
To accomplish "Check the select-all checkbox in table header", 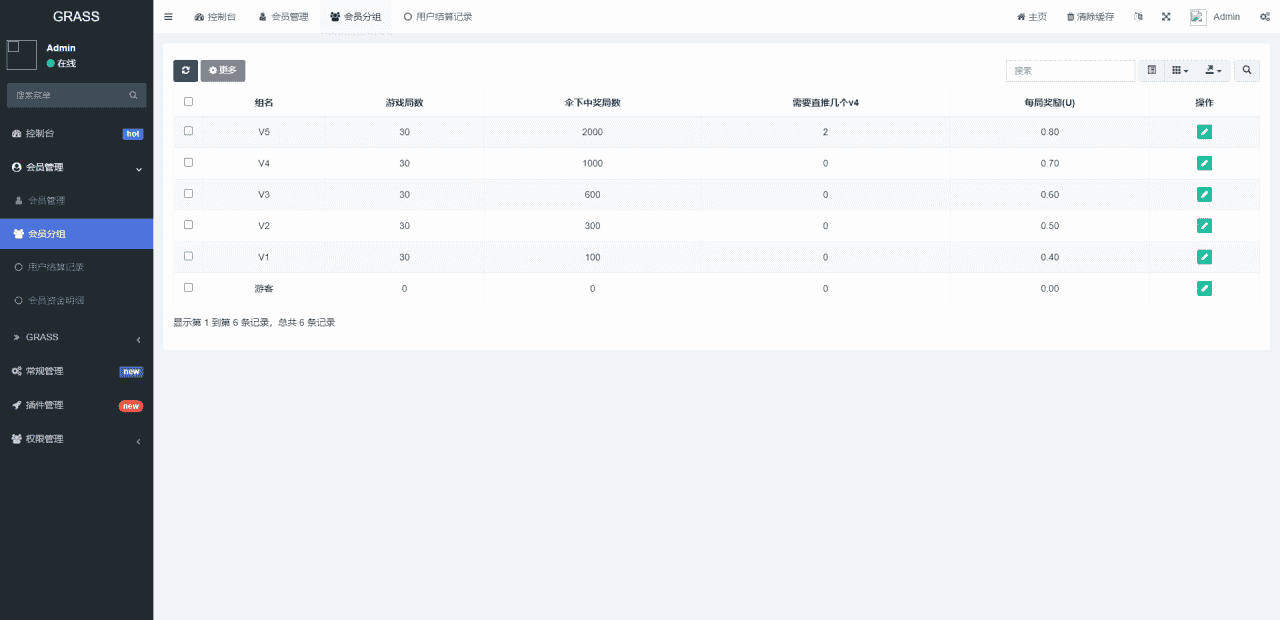I will point(188,101).
